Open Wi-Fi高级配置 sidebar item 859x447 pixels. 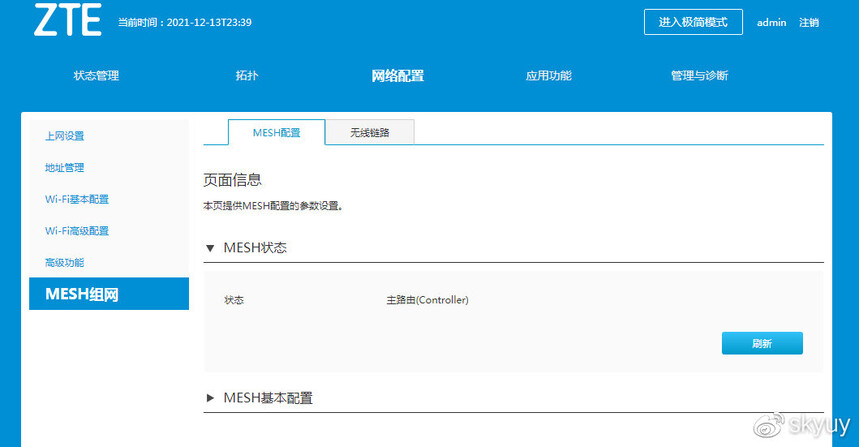click(x=77, y=231)
